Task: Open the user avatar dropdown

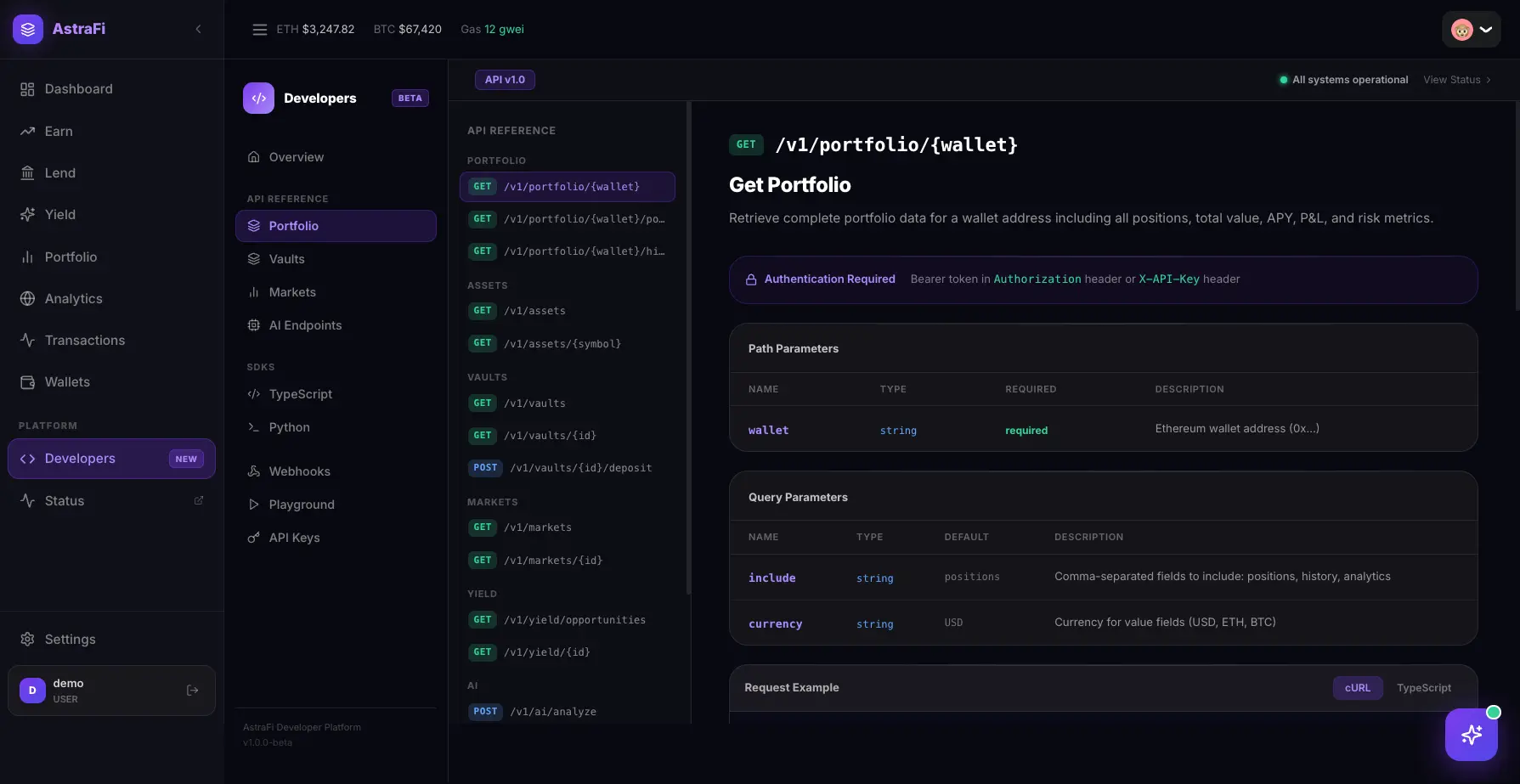Action: (x=1471, y=30)
